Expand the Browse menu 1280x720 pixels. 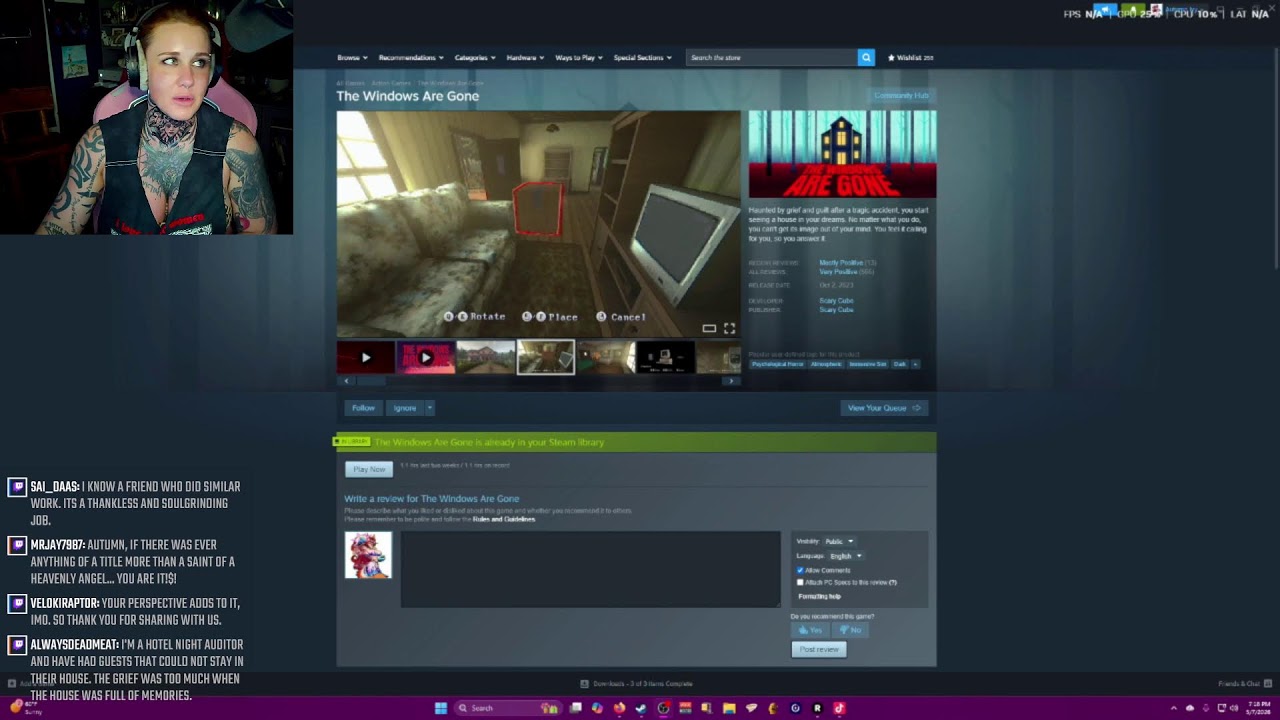coord(352,57)
